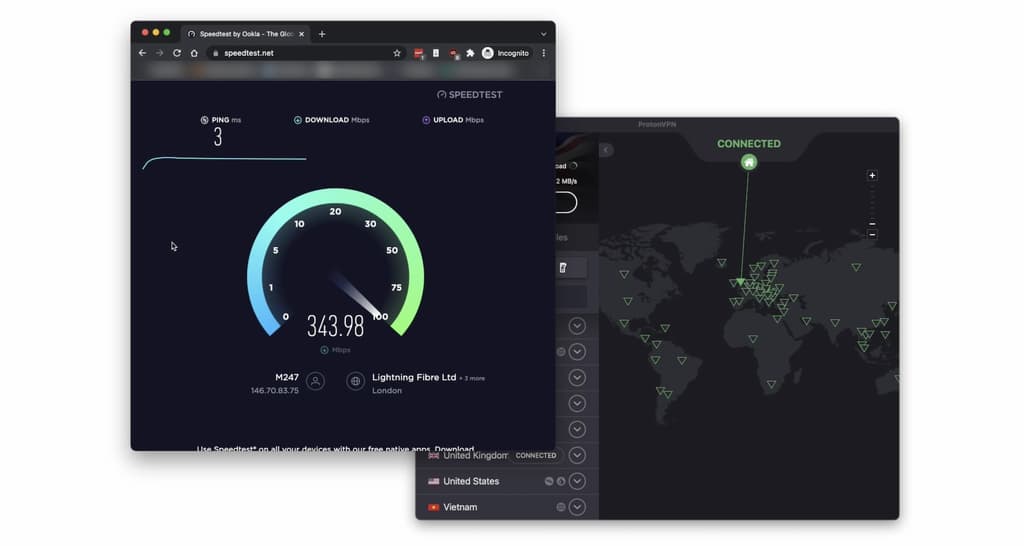This screenshot has height=546, width=1024.
Task: Click the user icon beside M247
Action: point(315,381)
